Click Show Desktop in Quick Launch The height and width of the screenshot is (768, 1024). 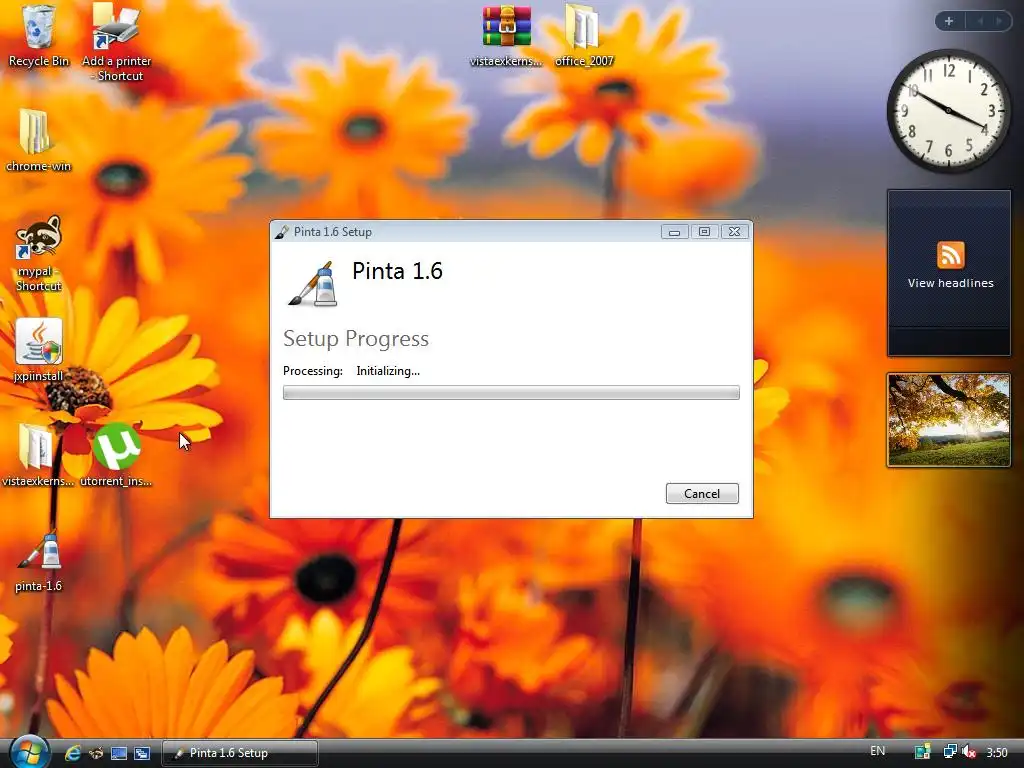[119, 753]
